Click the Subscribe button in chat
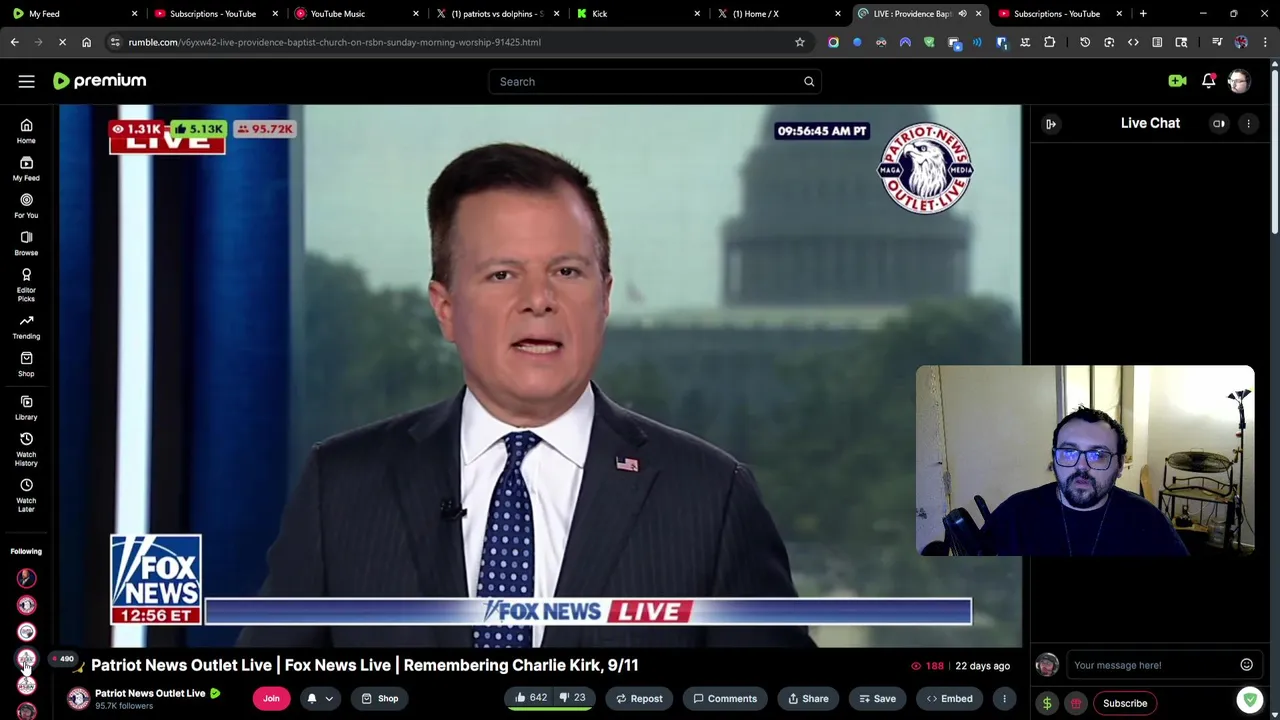Image resolution: width=1280 pixels, height=720 pixels. point(1125,703)
